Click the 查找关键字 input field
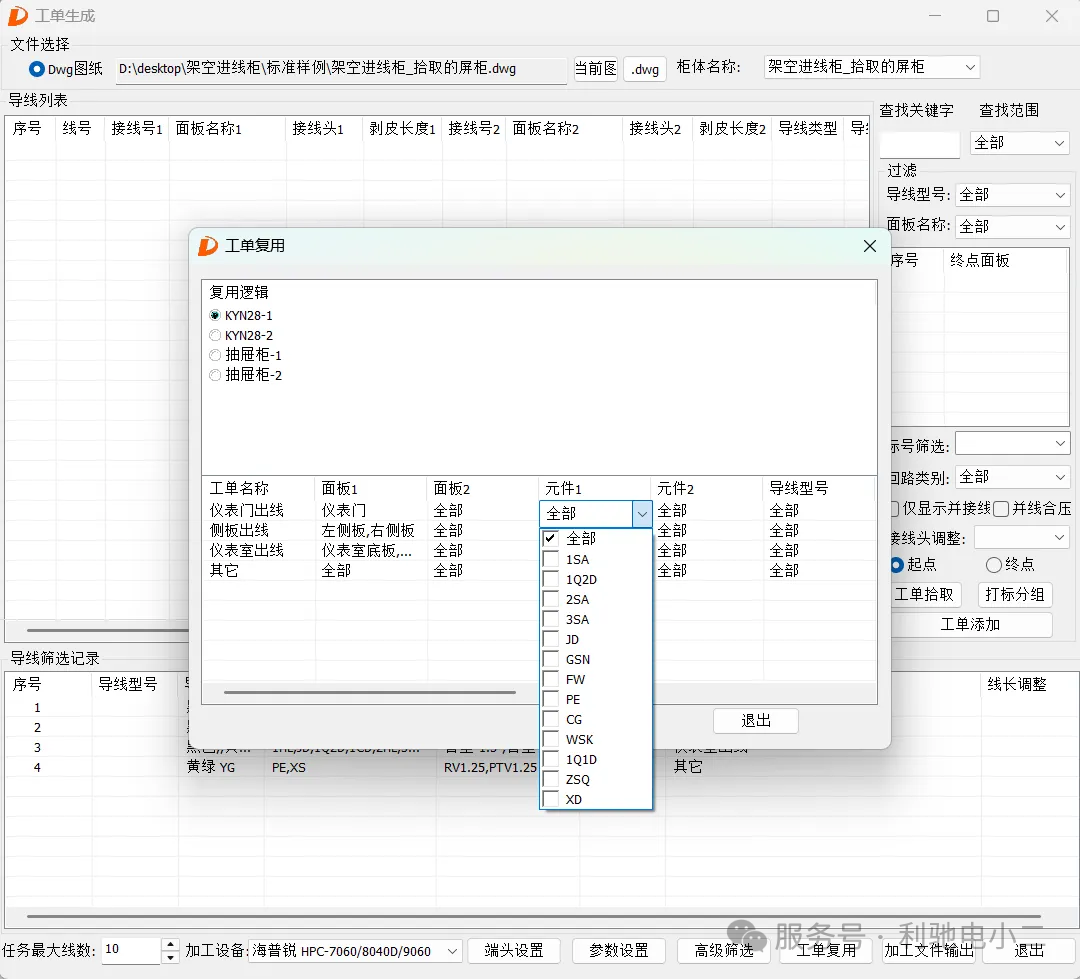1080x979 pixels. [920, 144]
